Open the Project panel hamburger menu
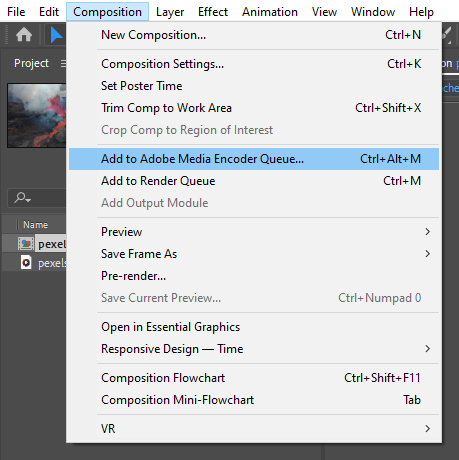The height and width of the screenshot is (460, 459). pyautogui.click(x=63, y=63)
